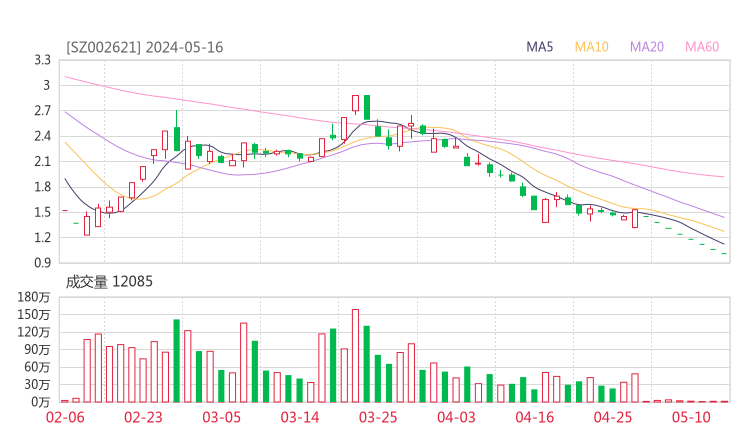Click the [SZ002621] 2024-05-16 title
The width and height of the screenshot is (740, 440).
(x=144, y=48)
